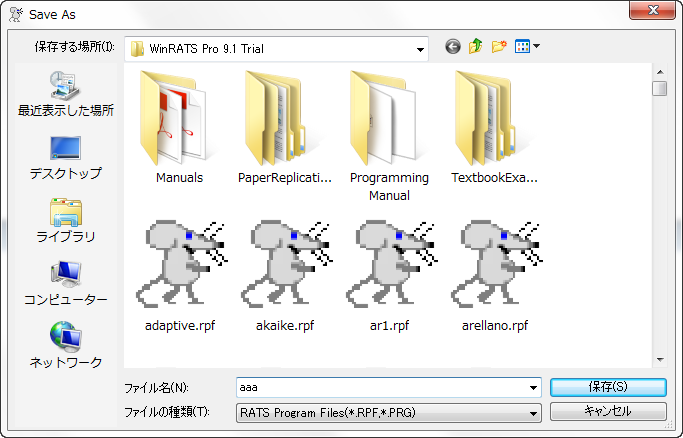Create a new folder

coord(499,46)
